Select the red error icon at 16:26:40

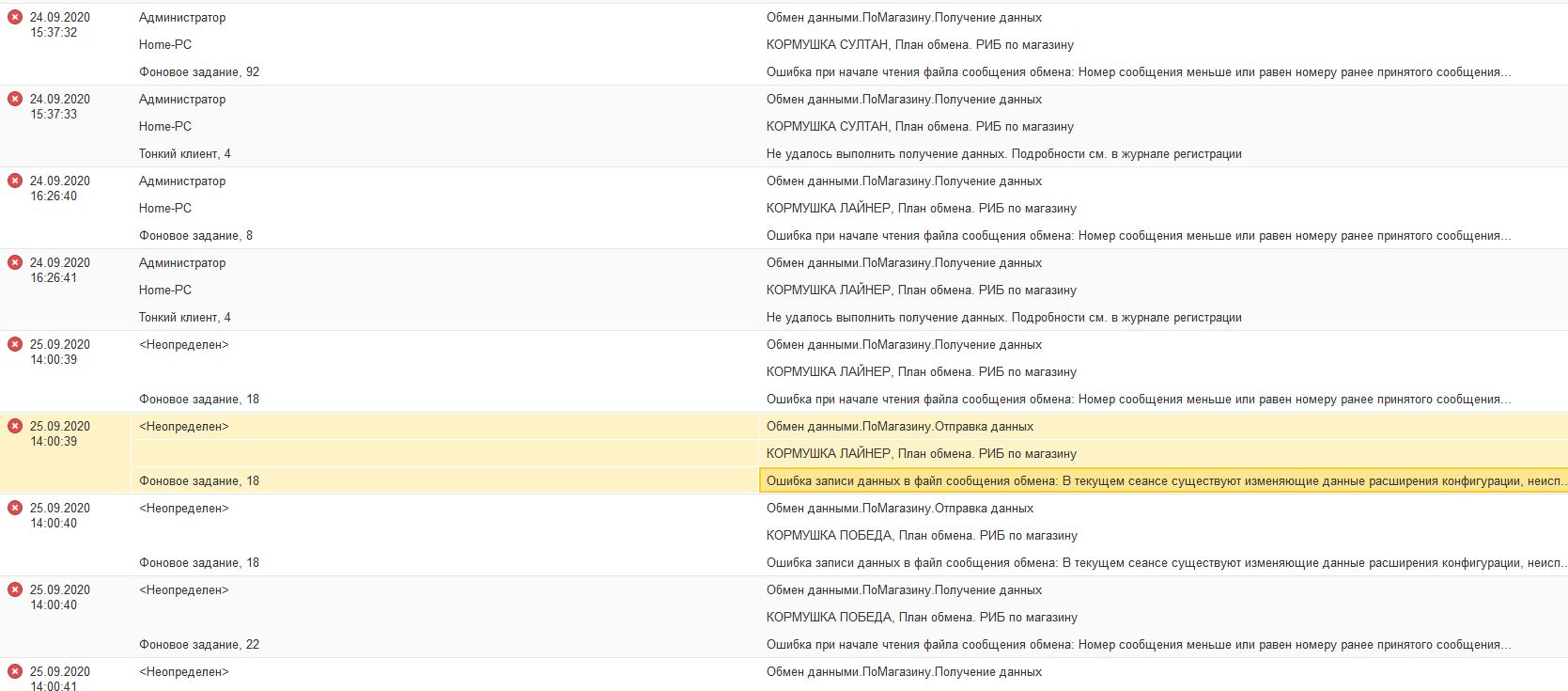[x=15, y=181]
